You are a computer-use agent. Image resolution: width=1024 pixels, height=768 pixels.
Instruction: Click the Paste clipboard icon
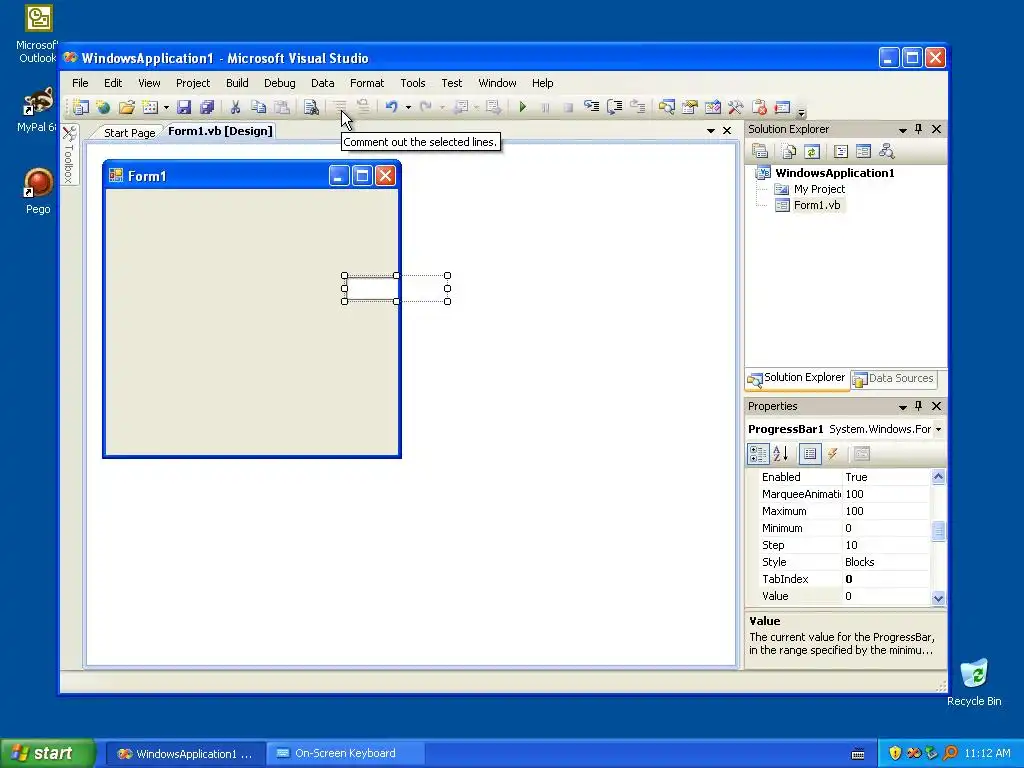click(281, 107)
